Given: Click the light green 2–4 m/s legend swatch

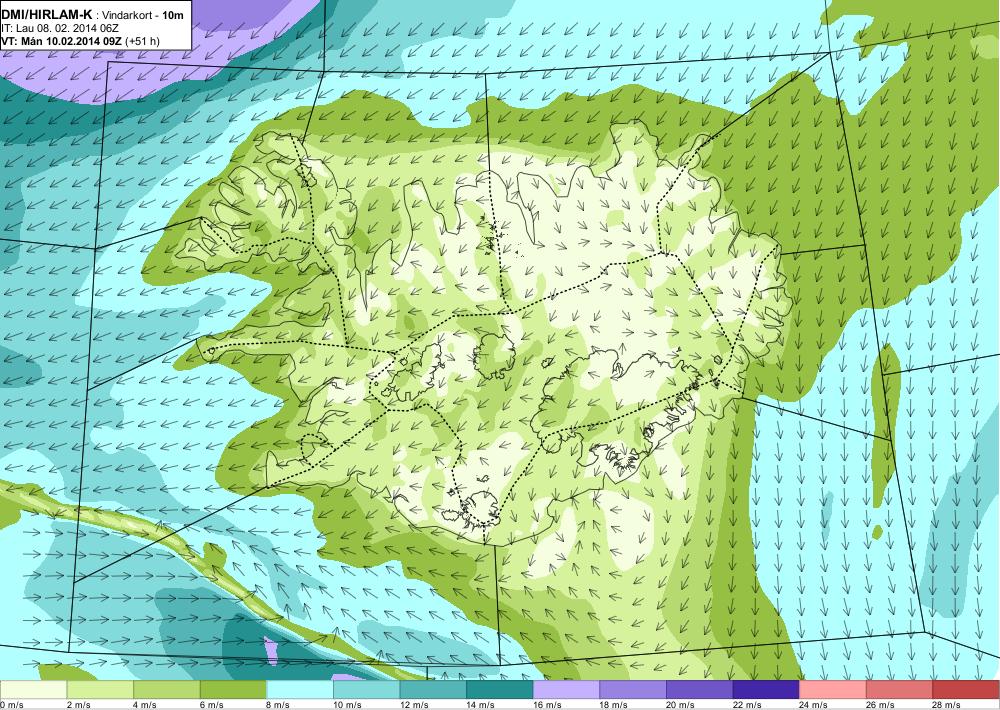Looking at the screenshot, I should pos(100,690).
